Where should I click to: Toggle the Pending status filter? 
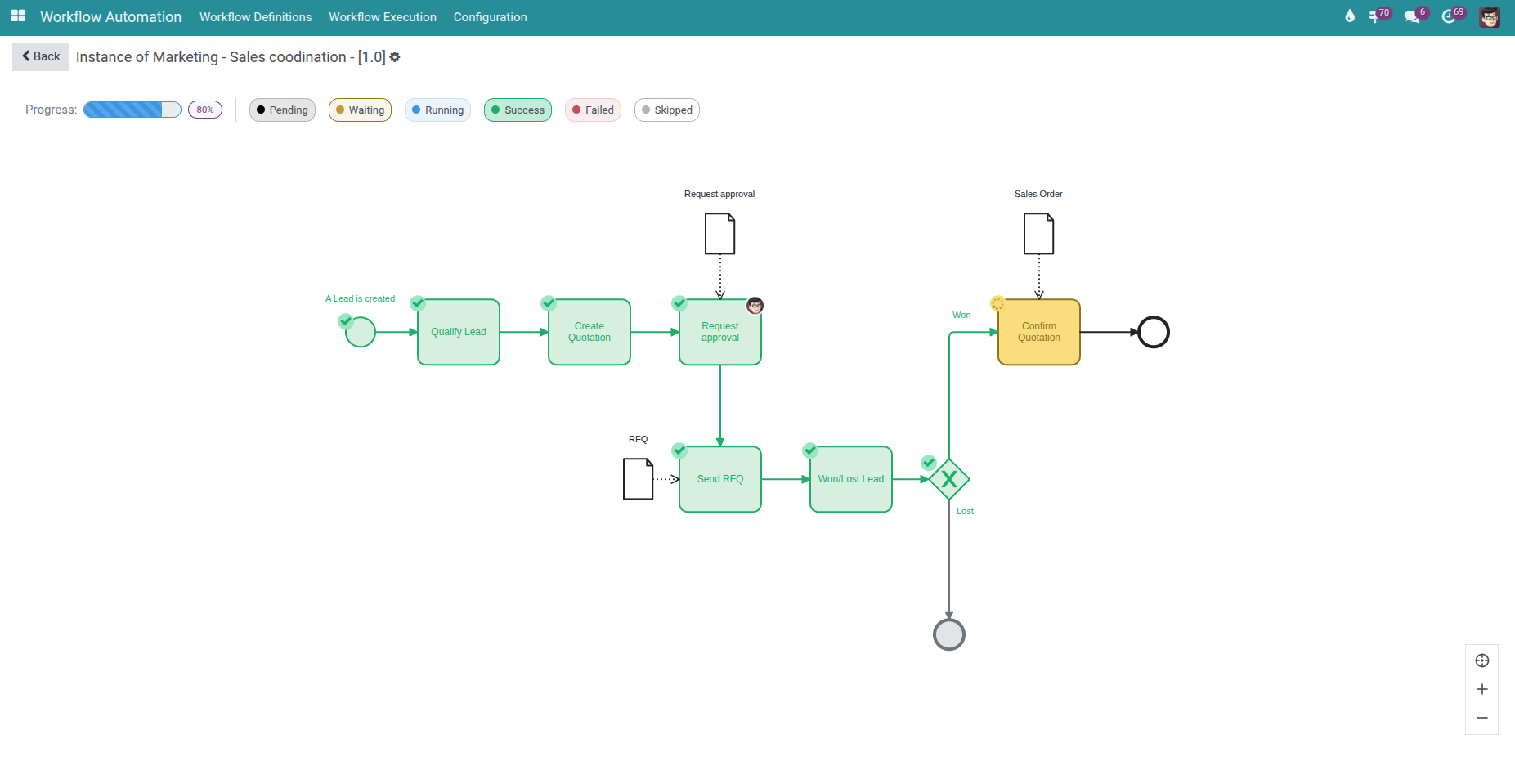(x=282, y=110)
